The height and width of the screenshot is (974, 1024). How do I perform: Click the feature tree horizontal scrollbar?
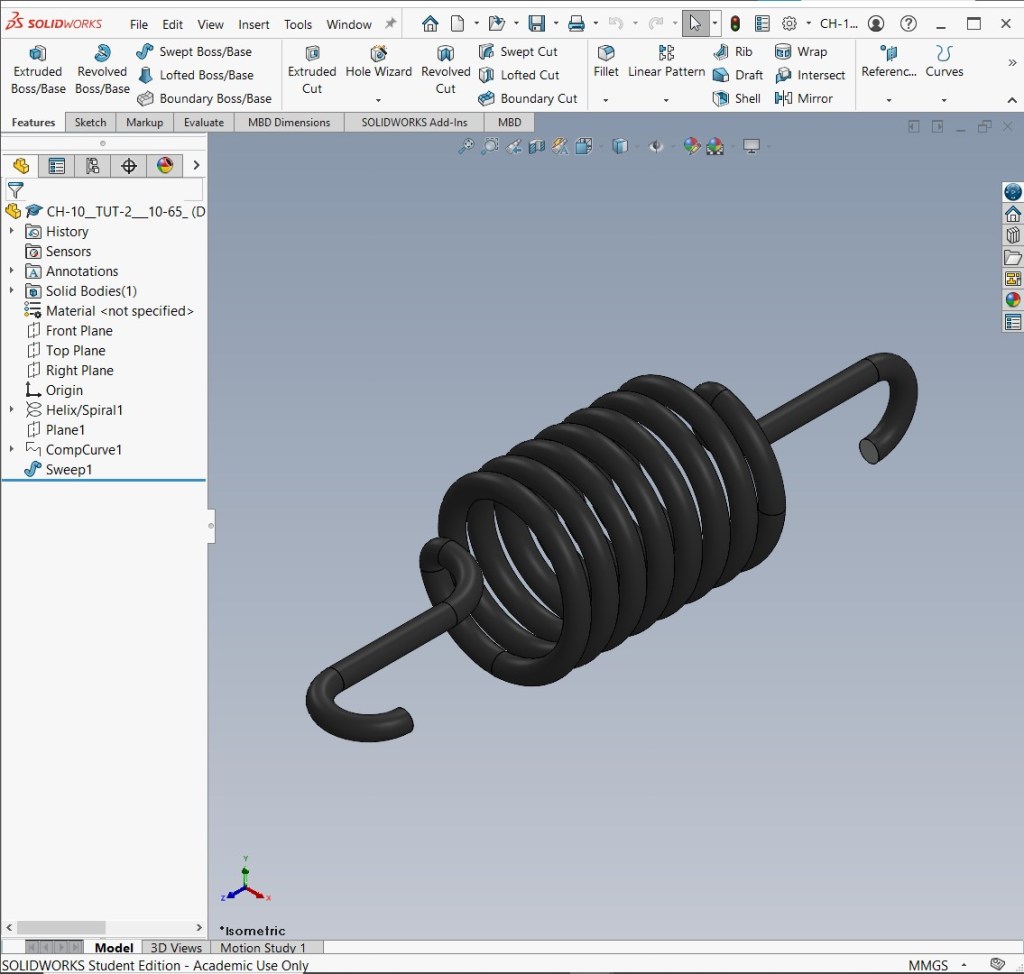coord(61,928)
